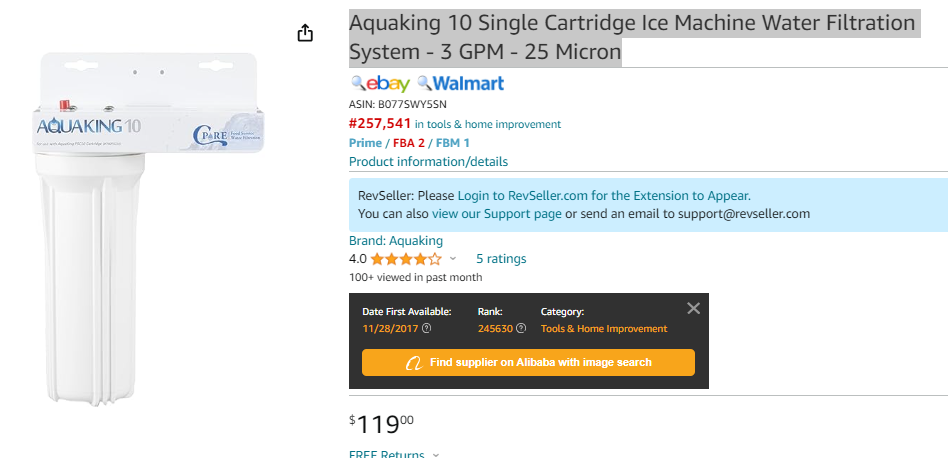Follow the Login to RevSeller.com link
Viewport: 948px width, 458px height.
pos(604,196)
